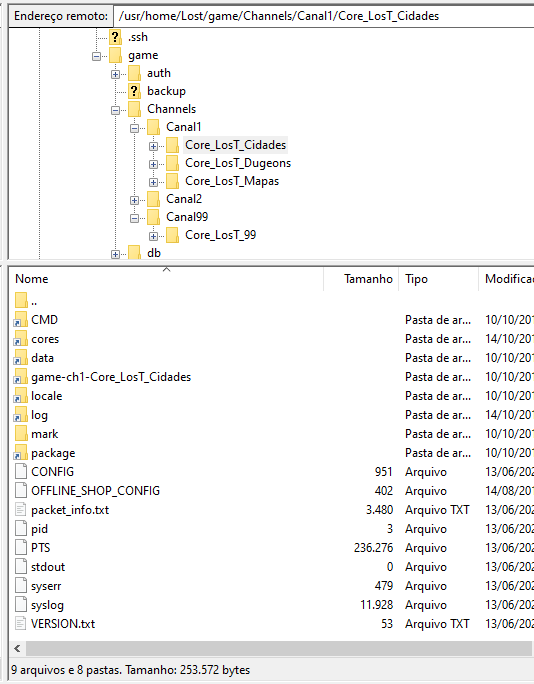Select the CMD symlink folder icon

pos(21,320)
